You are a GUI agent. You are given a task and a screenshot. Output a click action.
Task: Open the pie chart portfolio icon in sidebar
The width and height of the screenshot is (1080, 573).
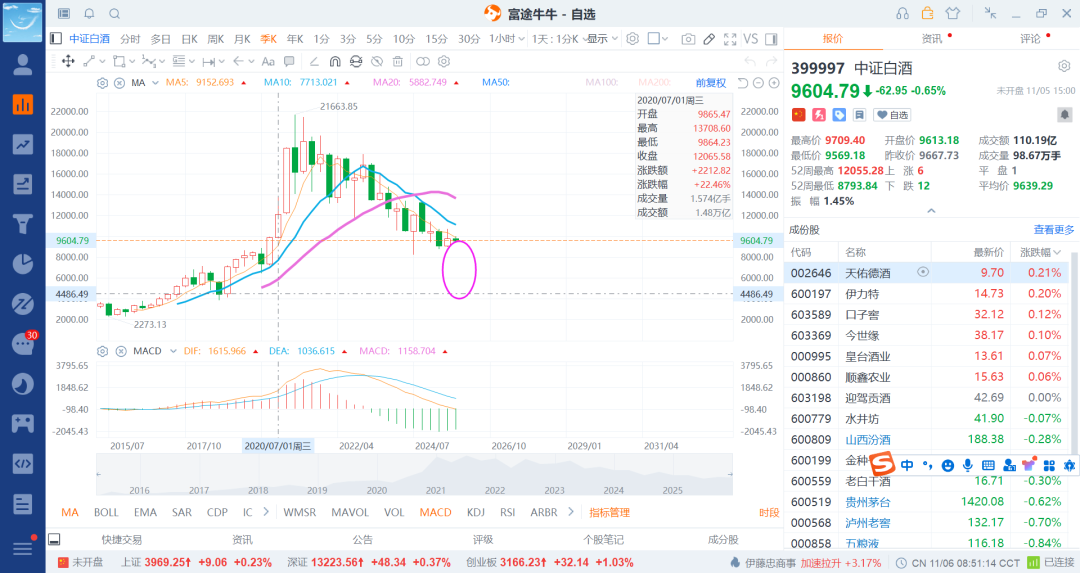[23, 264]
